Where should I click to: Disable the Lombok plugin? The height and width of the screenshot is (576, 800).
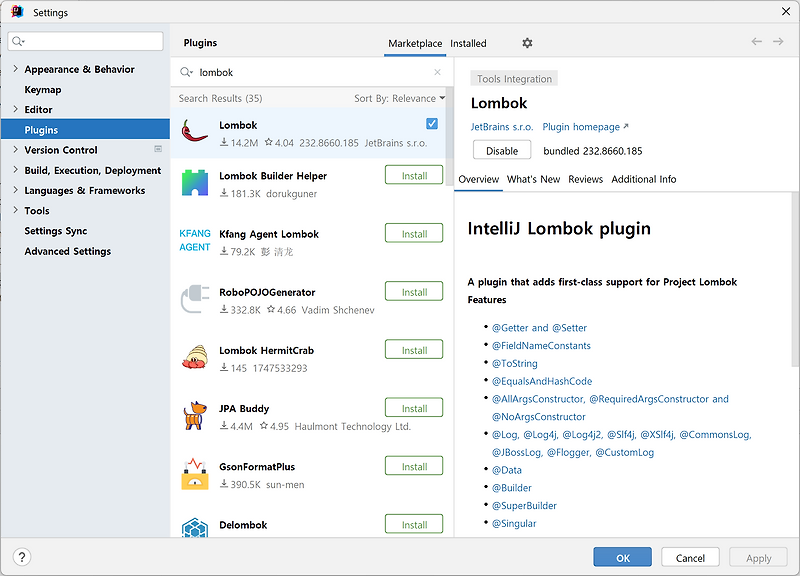pyautogui.click(x=502, y=149)
